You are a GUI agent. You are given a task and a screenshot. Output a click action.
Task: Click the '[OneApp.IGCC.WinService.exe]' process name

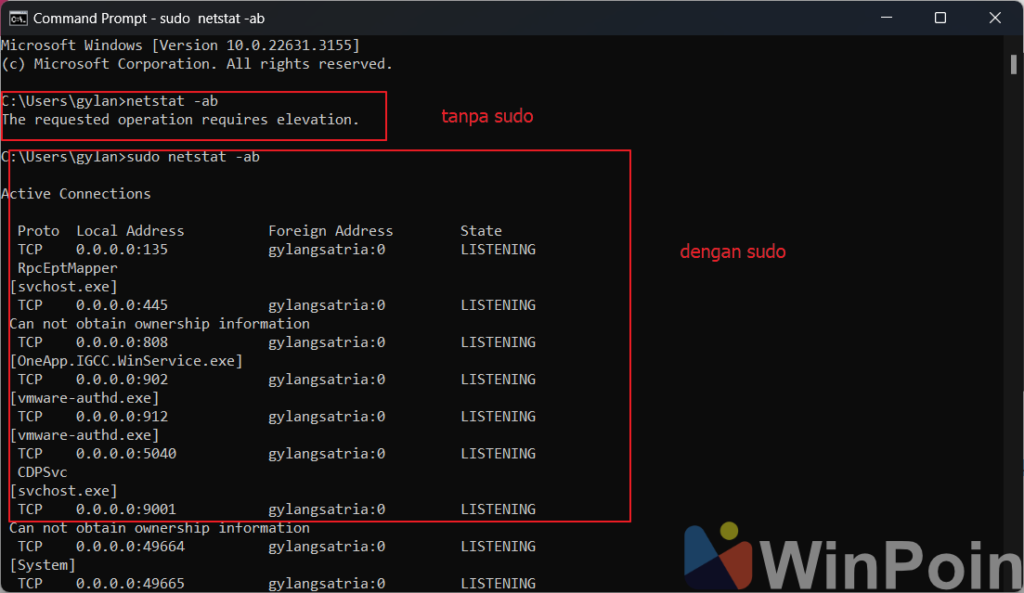(x=126, y=361)
